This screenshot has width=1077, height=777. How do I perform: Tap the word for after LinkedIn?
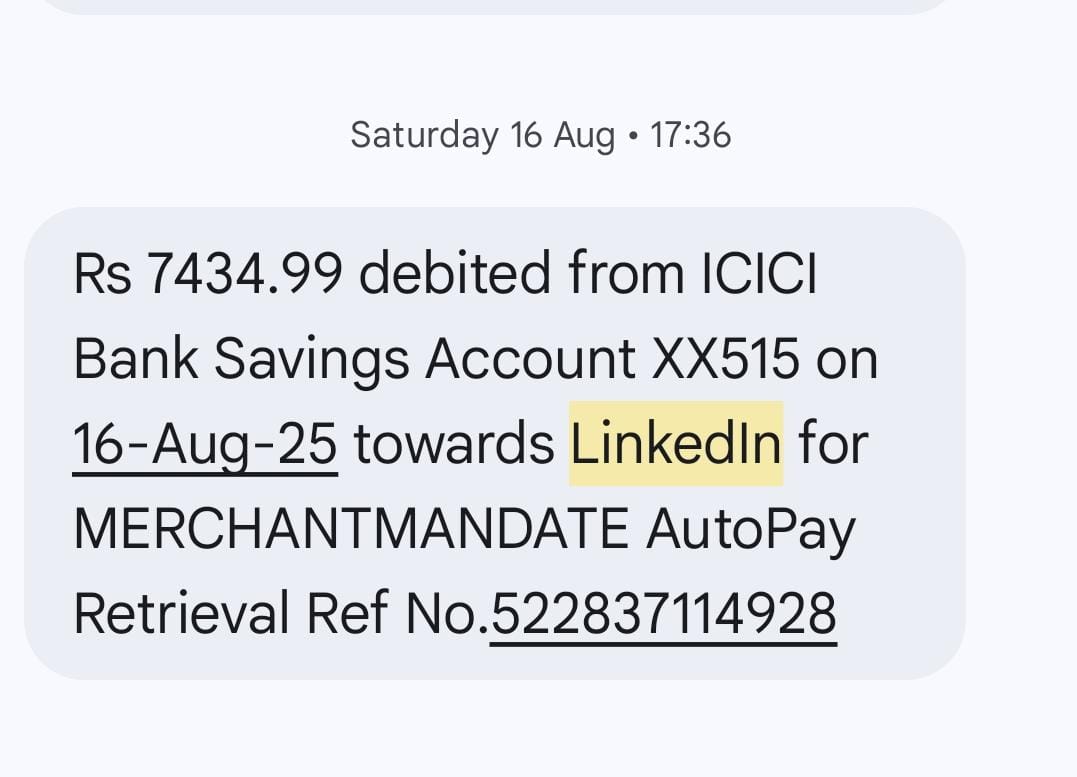[833, 443]
